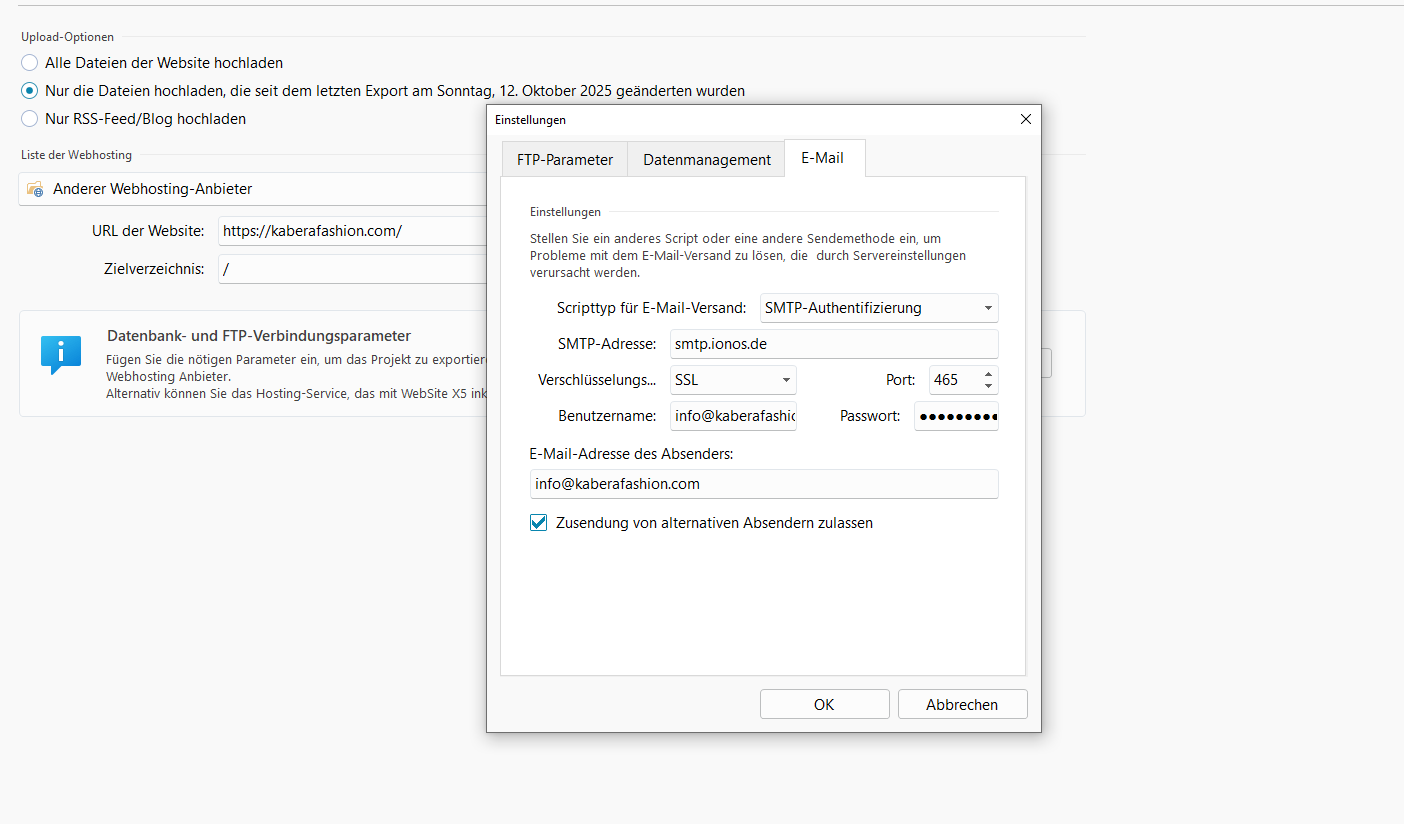Decrease the Port value with the down arrow
Viewport: 1404px width, 824px height.
pyautogui.click(x=988, y=386)
